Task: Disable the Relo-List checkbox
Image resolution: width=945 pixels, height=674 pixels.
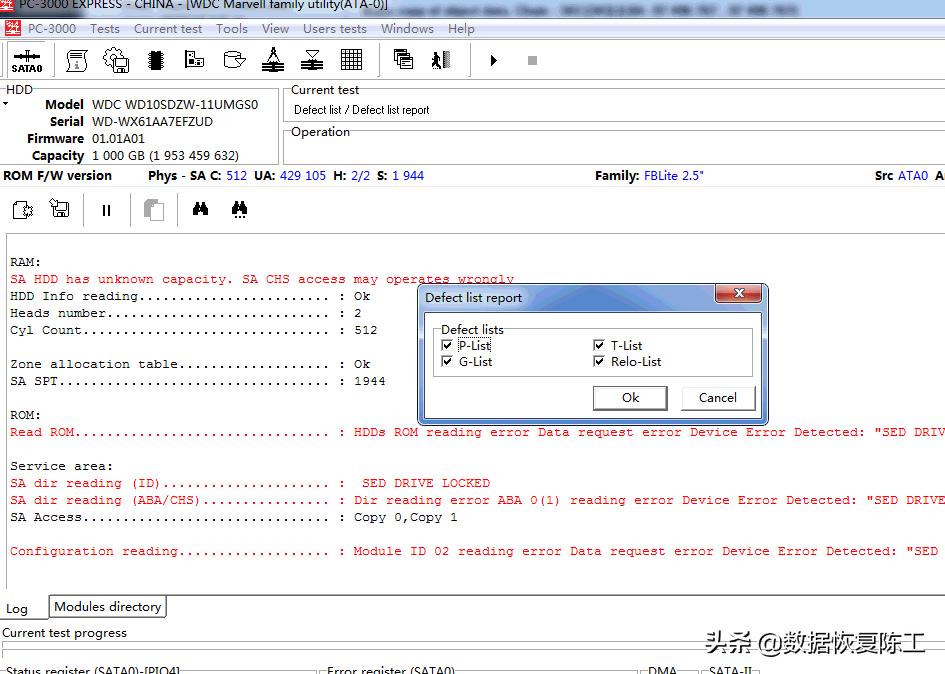Action: pos(599,362)
